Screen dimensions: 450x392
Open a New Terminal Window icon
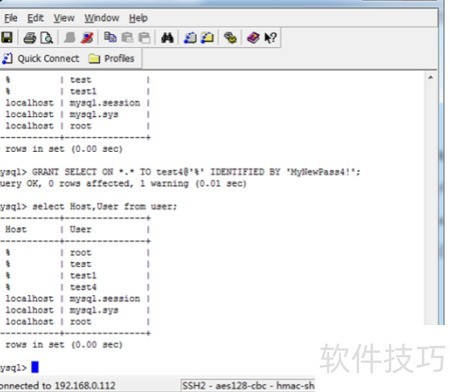click(x=190, y=38)
